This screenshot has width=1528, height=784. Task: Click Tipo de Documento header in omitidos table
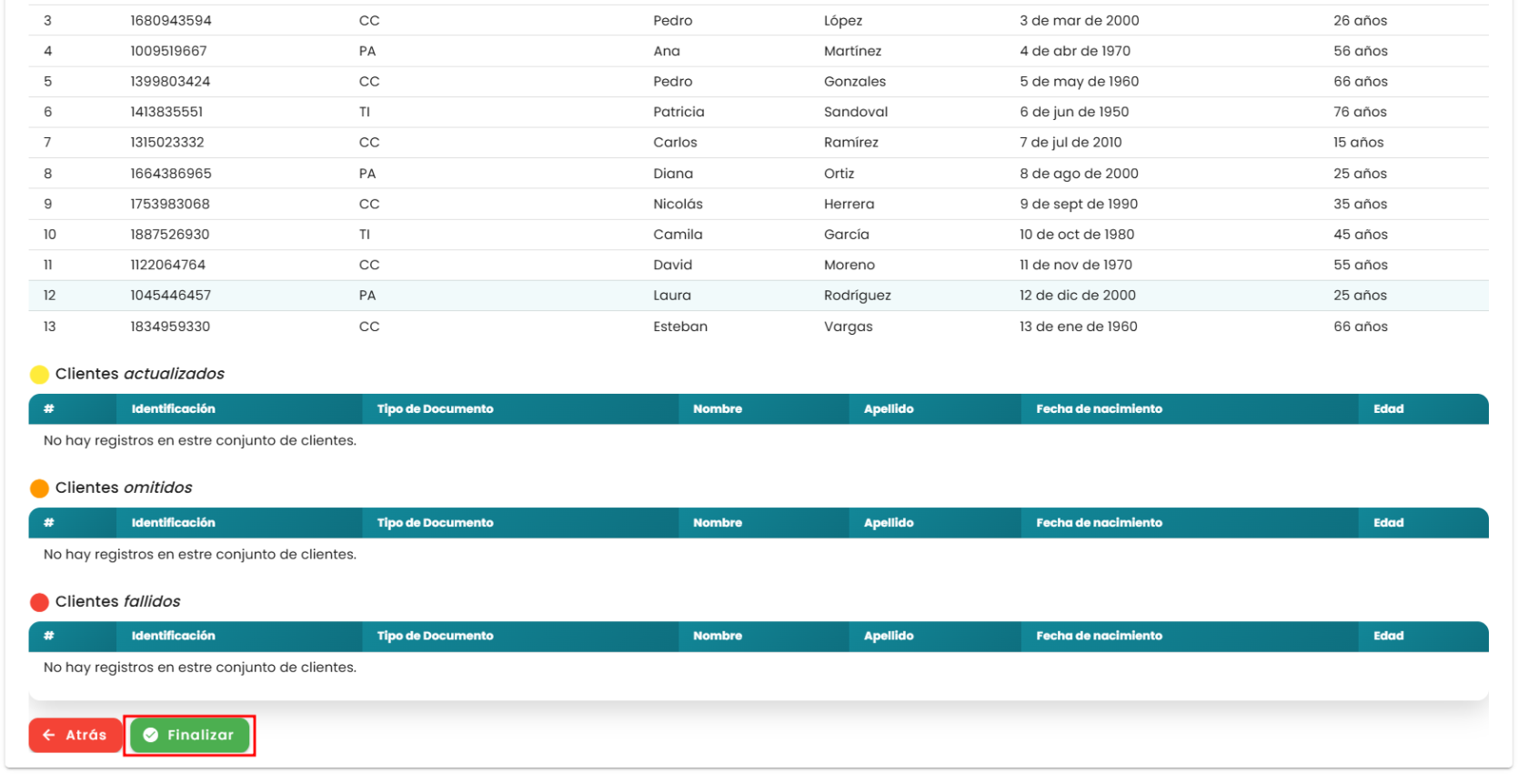tap(435, 523)
